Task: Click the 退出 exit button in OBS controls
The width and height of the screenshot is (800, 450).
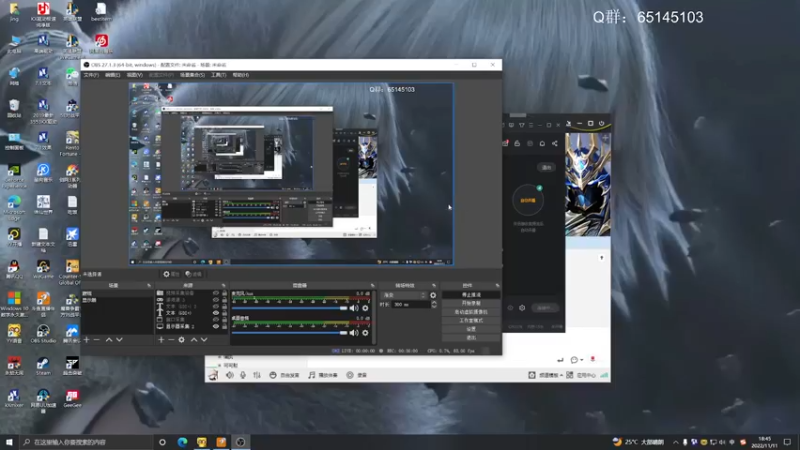Action: 471,337
